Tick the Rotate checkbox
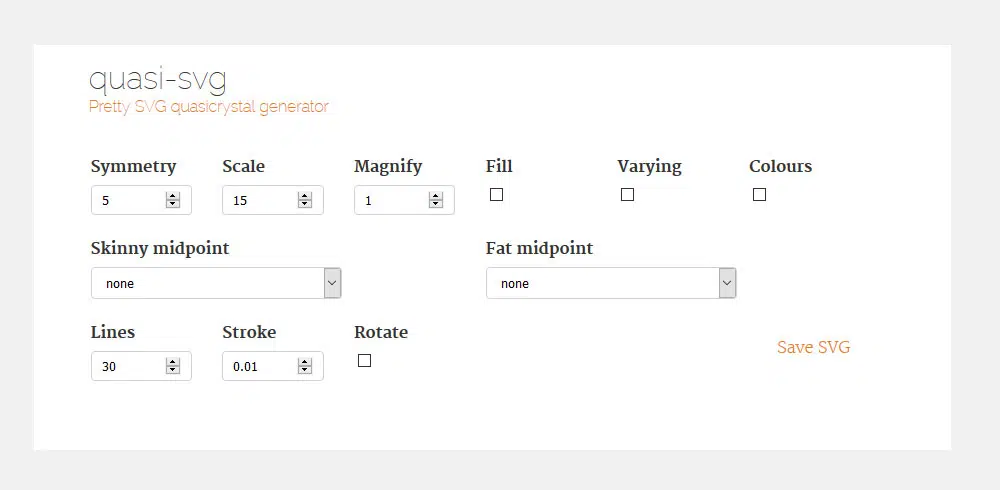The width and height of the screenshot is (1000, 490). point(364,361)
